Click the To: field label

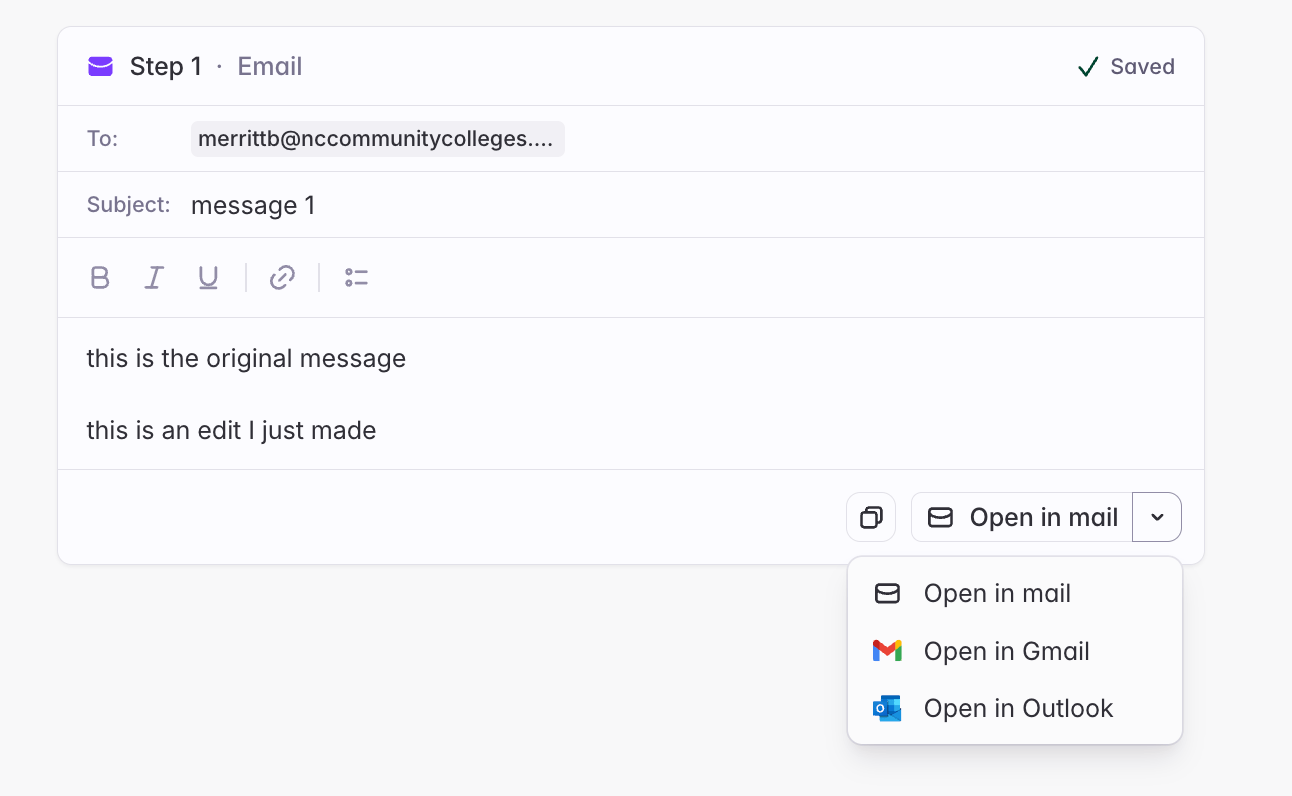coord(103,139)
